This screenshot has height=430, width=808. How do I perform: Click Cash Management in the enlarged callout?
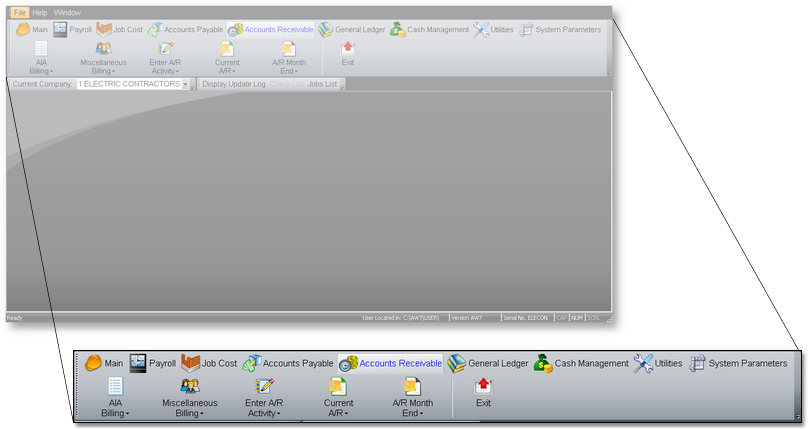point(581,363)
